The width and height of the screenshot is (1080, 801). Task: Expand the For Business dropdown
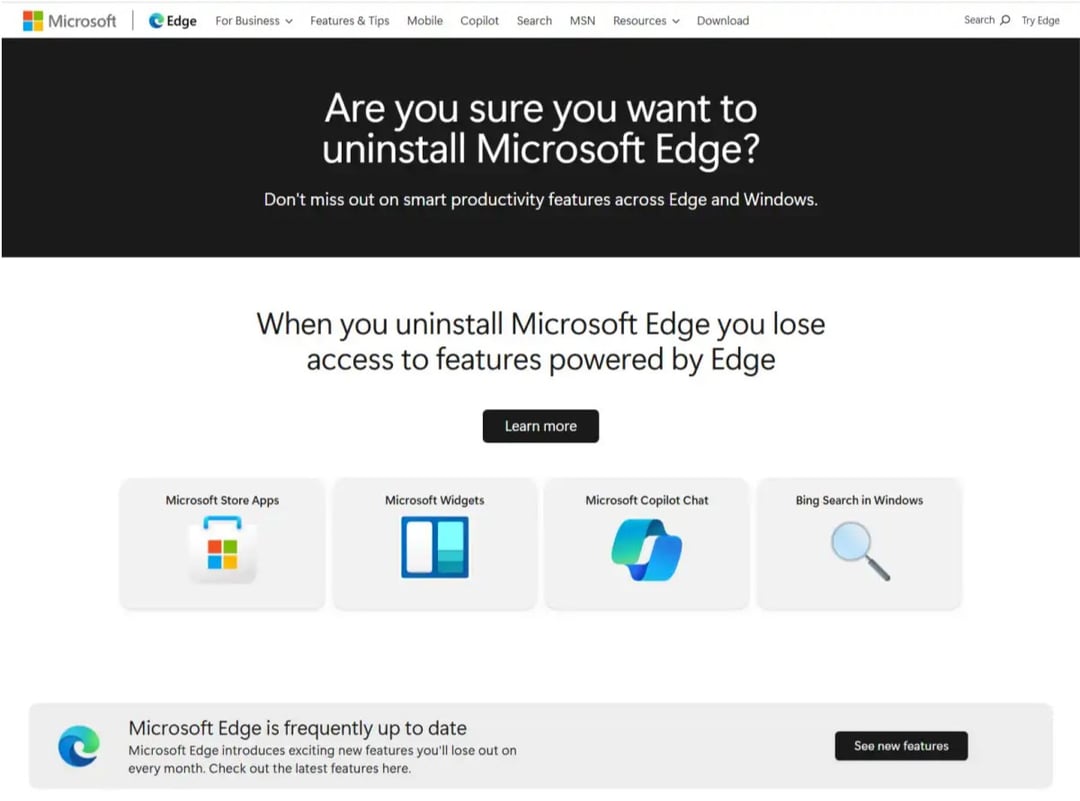253,20
